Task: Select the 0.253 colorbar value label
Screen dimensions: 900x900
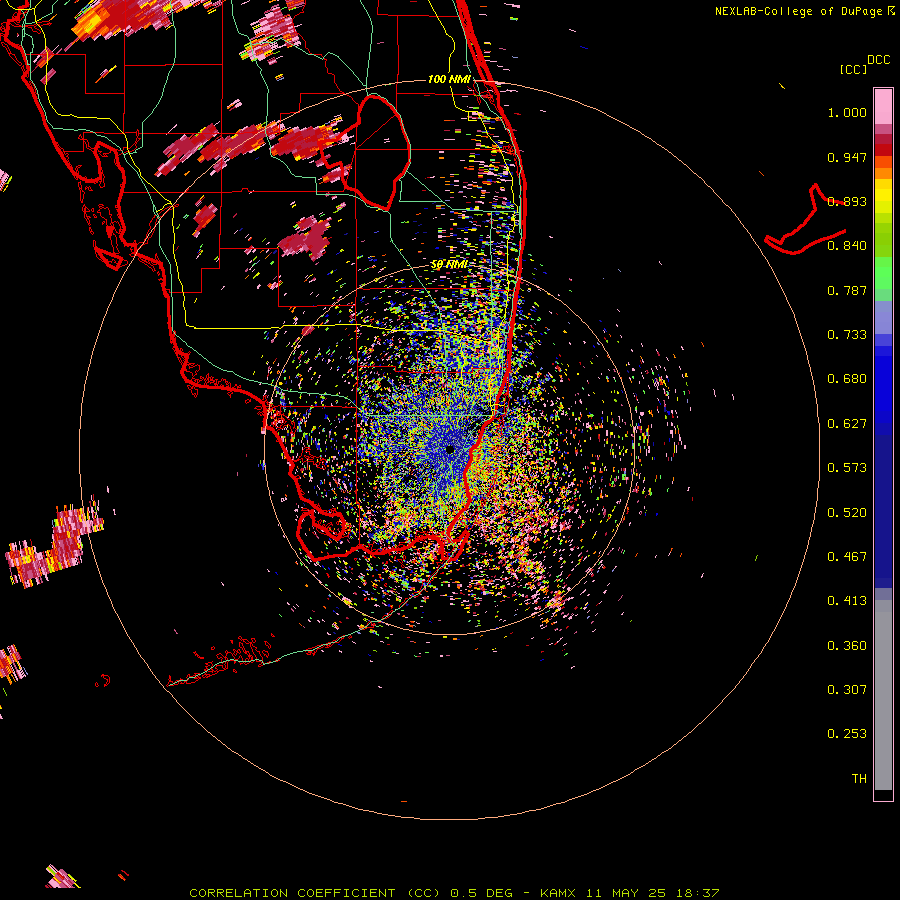Action: click(847, 734)
